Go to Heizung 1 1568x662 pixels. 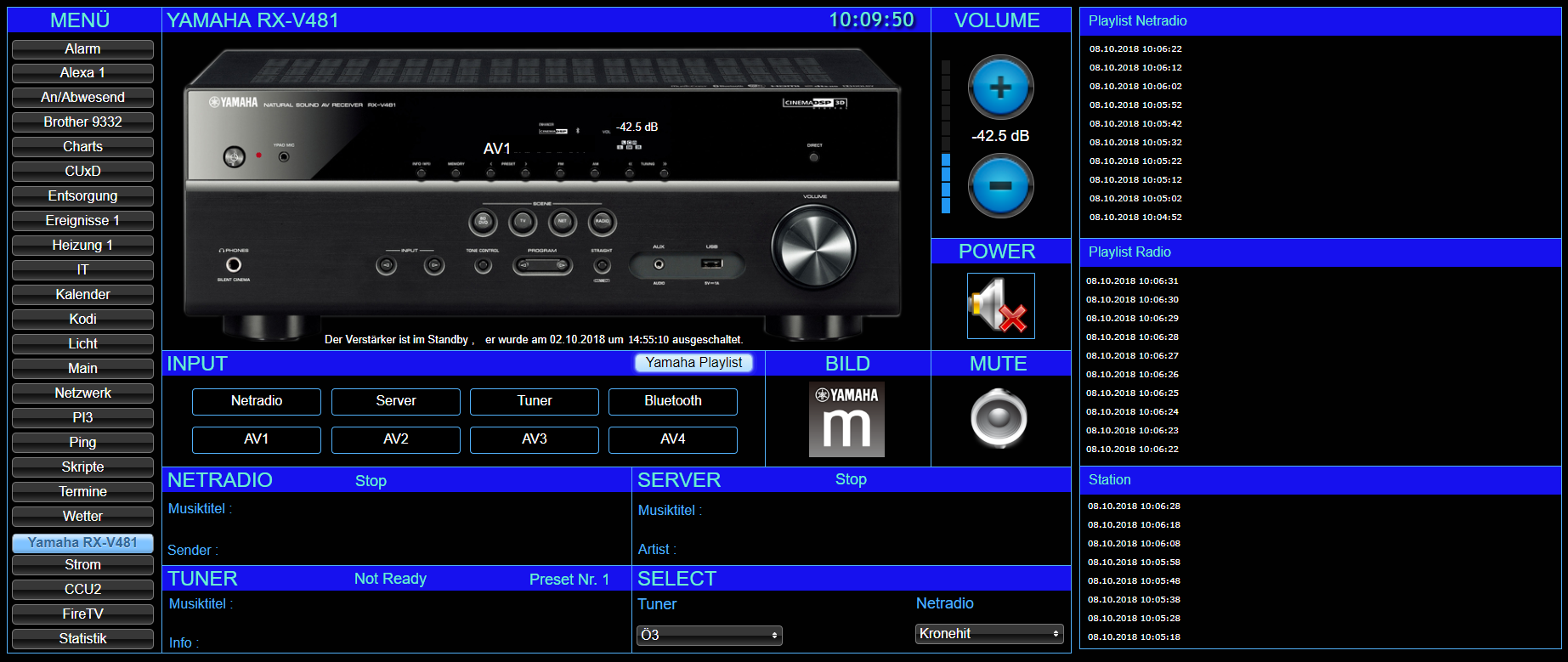(82, 246)
